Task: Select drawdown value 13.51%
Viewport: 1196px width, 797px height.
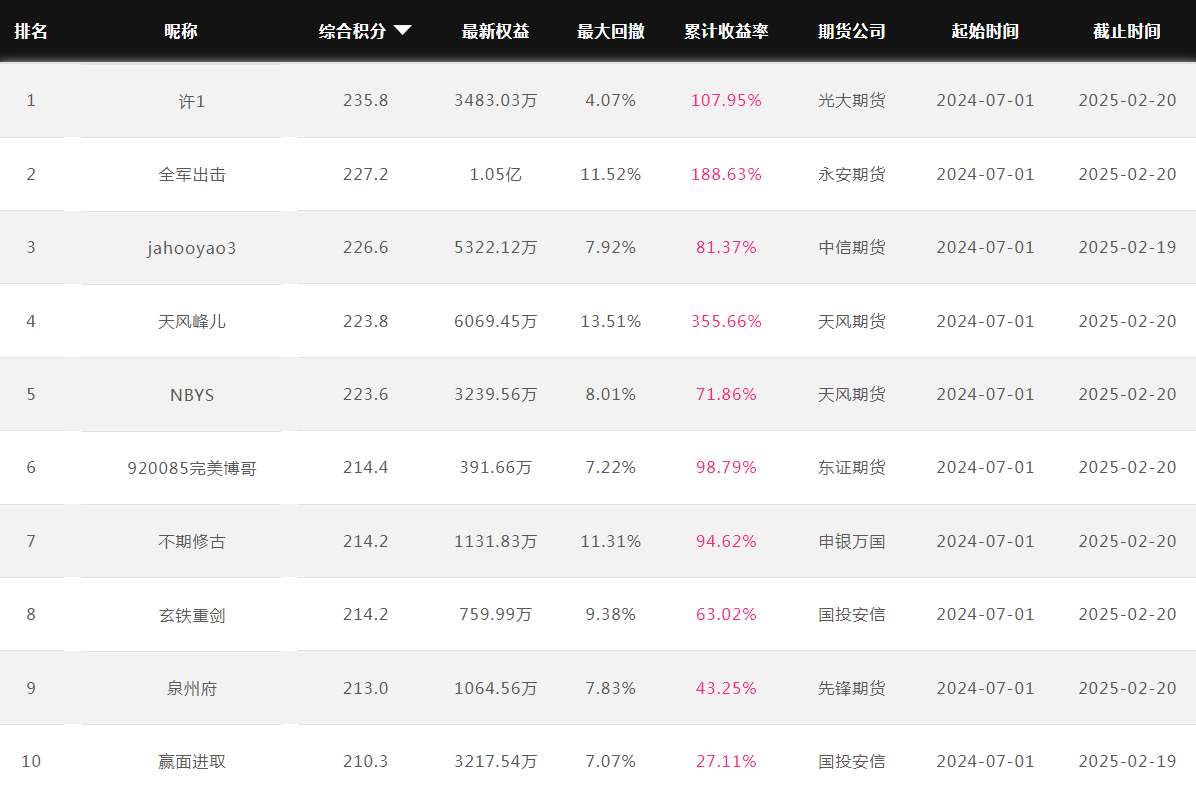Action: (x=611, y=322)
